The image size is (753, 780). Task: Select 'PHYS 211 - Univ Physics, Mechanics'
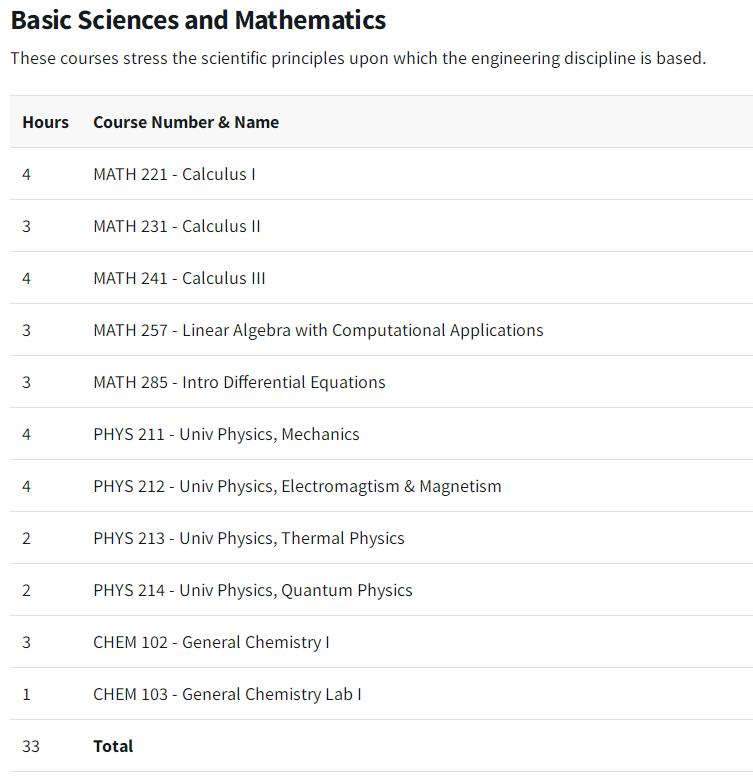[226, 434]
